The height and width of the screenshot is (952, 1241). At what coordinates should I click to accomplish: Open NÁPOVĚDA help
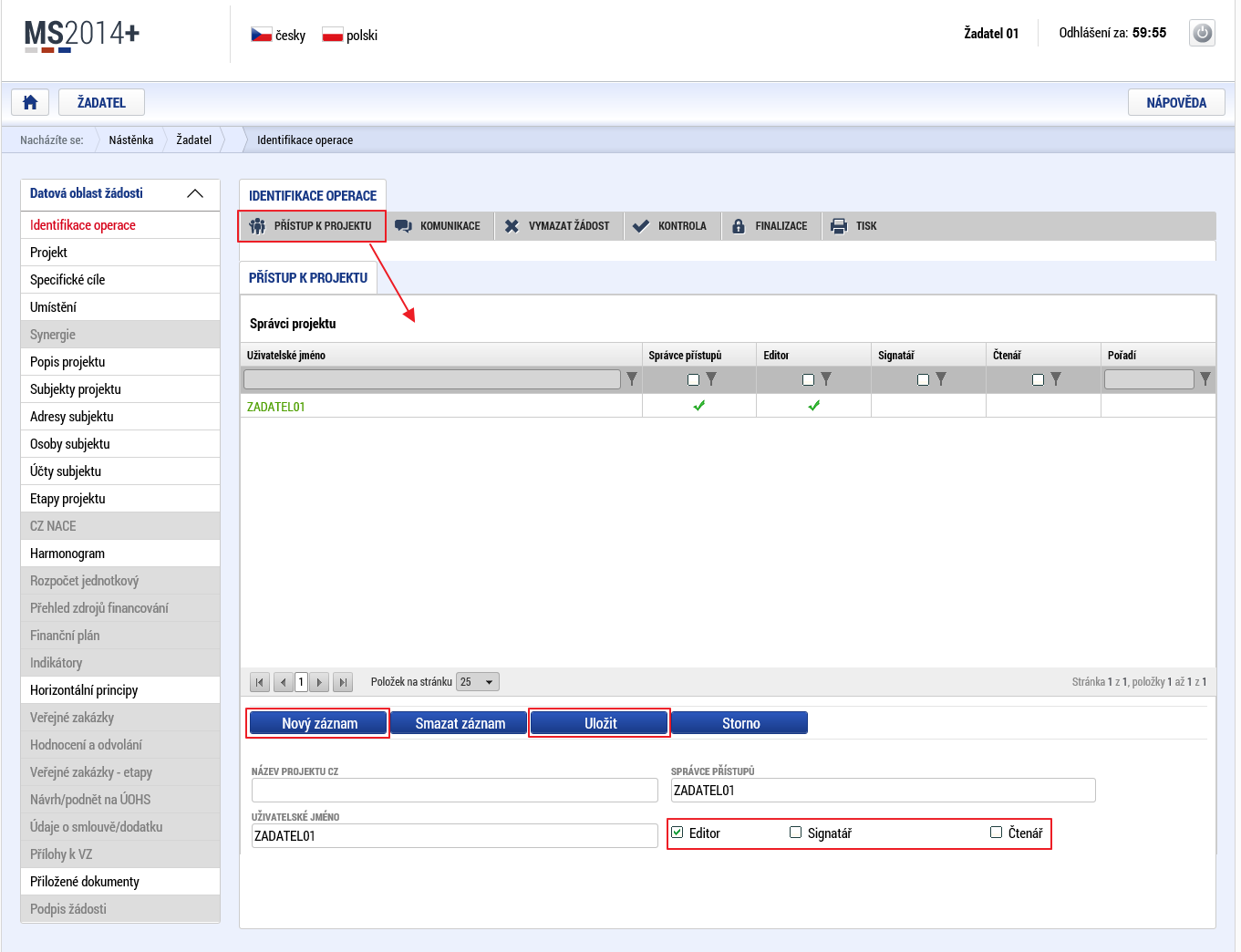pyautogui.click(x=1176, y=102)
